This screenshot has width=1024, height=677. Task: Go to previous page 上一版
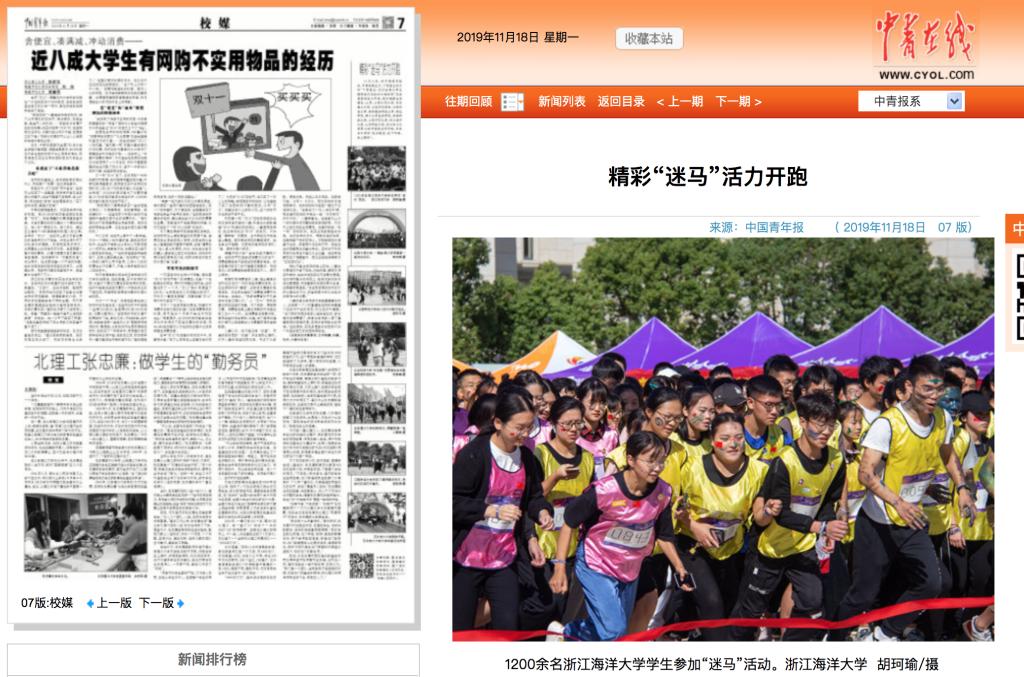[114, 603]
